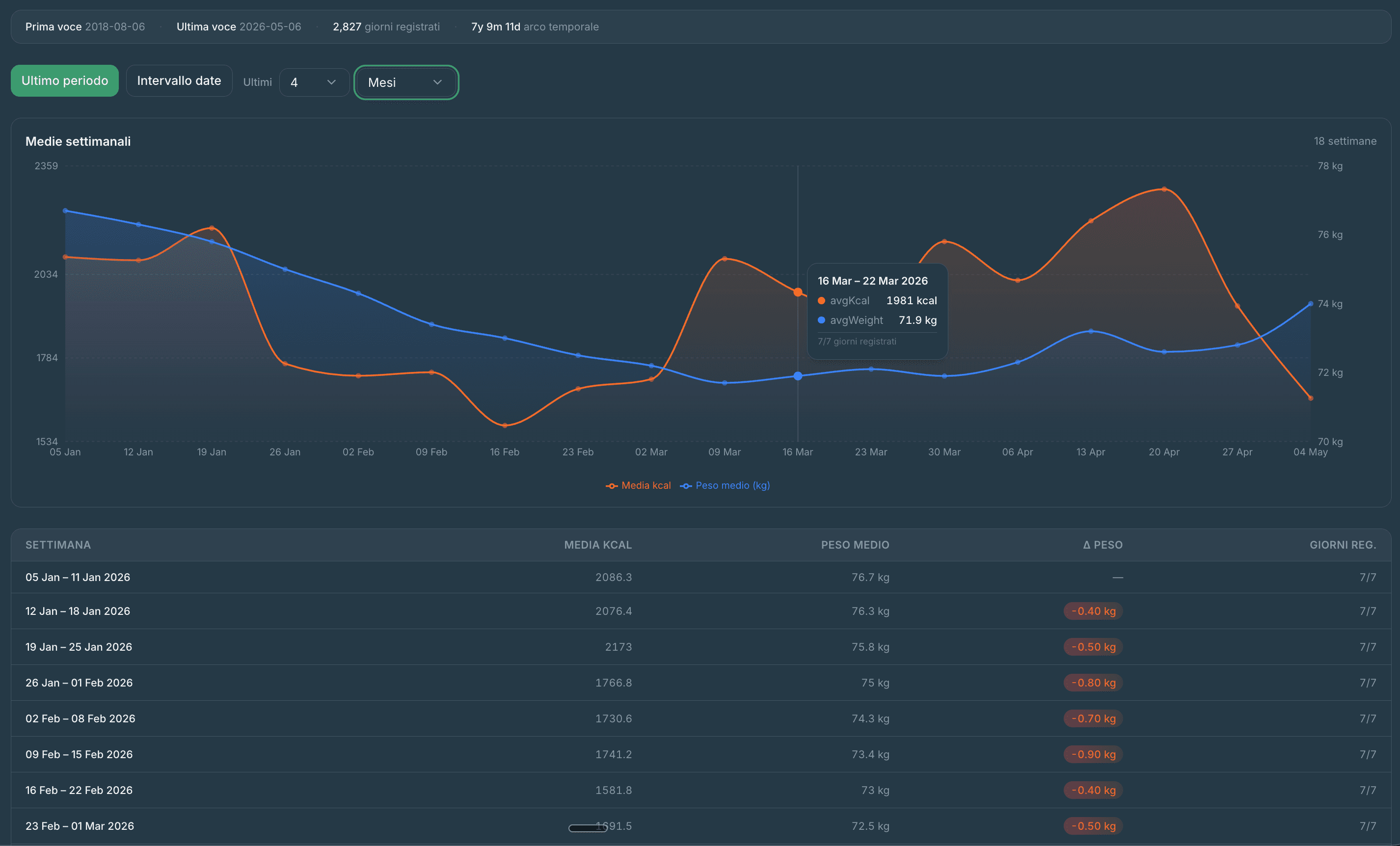The width and height of the screenshot is (1400, 846).
Task: Switch to Intervallo date mode
Action: 179,80
